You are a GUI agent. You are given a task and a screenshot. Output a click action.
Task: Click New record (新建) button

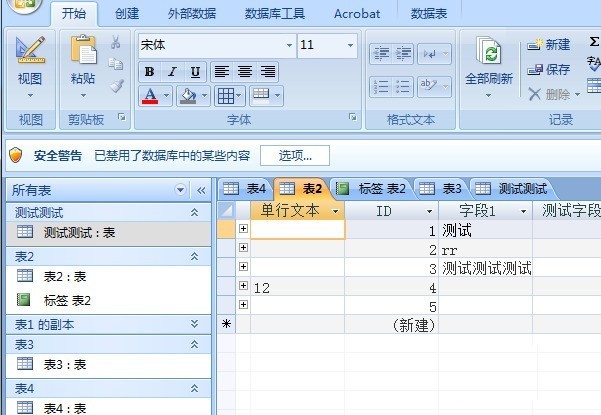pyautogui.click(x=549, y=45)
